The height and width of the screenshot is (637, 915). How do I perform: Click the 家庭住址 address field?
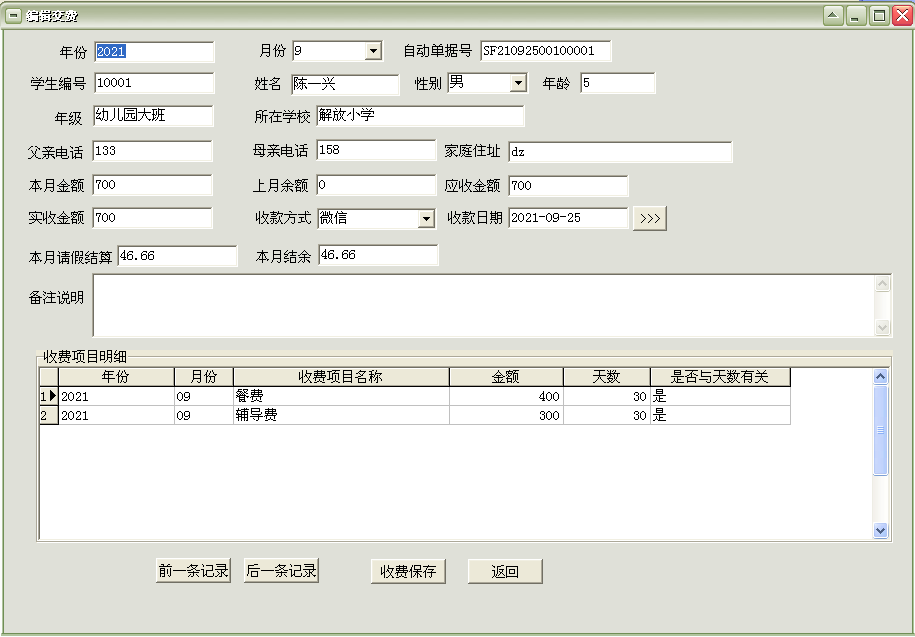[x=619, y=152]
